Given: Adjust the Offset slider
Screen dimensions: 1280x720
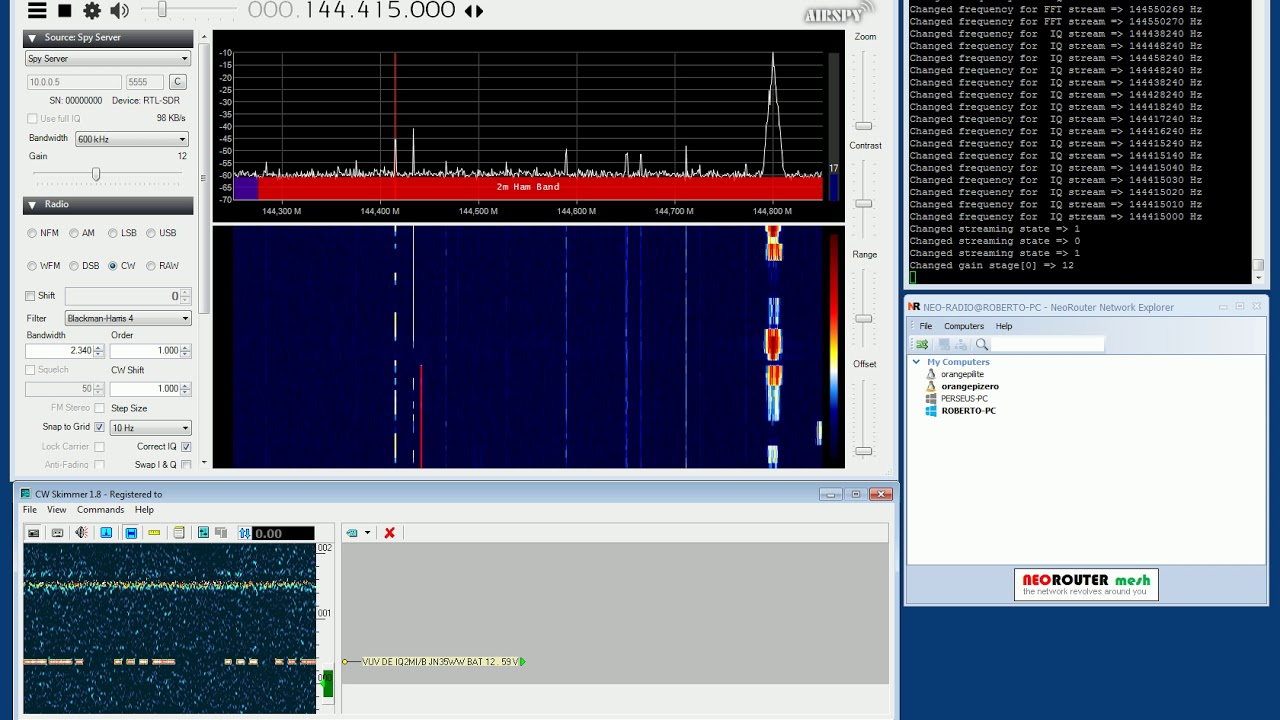Looking at the screenshot, I should [x=863, y=451].
